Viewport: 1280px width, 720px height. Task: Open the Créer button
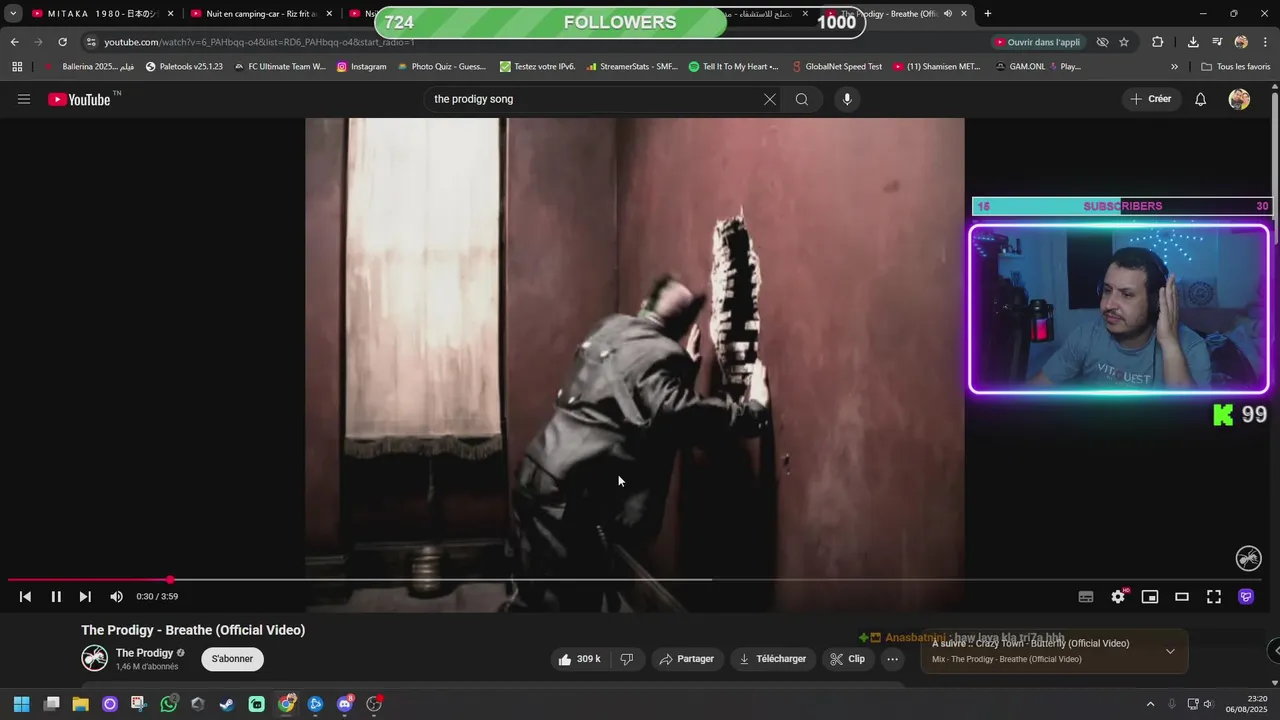coord(1151,99)
